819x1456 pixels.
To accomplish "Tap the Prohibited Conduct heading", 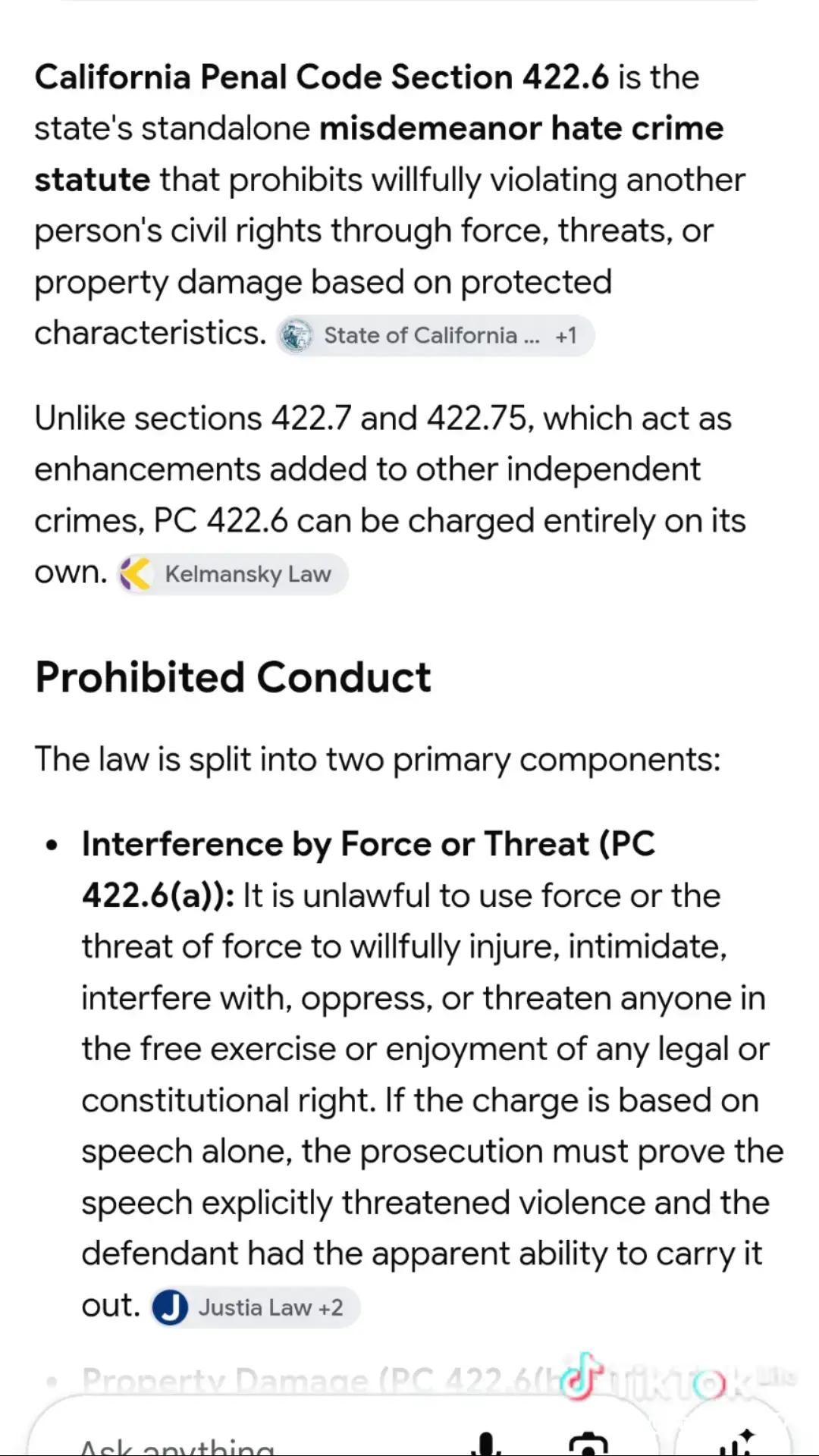I will pyautogui.click(x=233, y=677).
